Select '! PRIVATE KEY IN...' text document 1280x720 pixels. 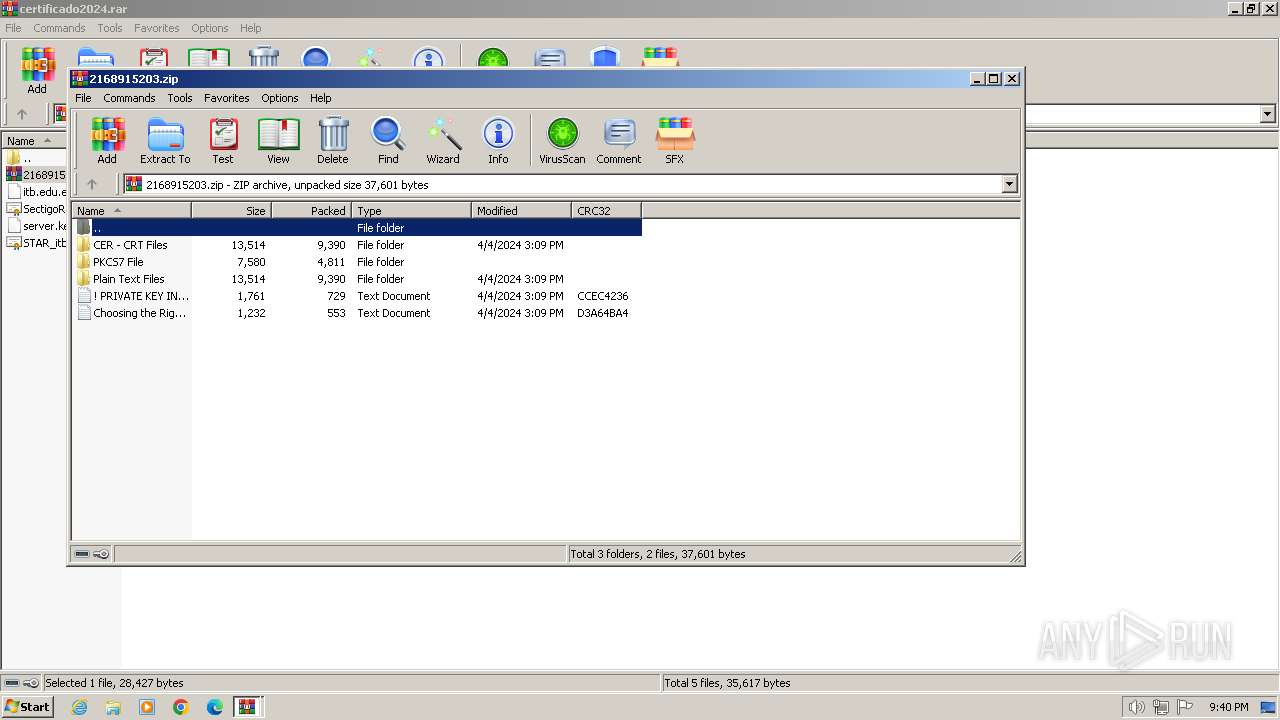pos(140,296)
